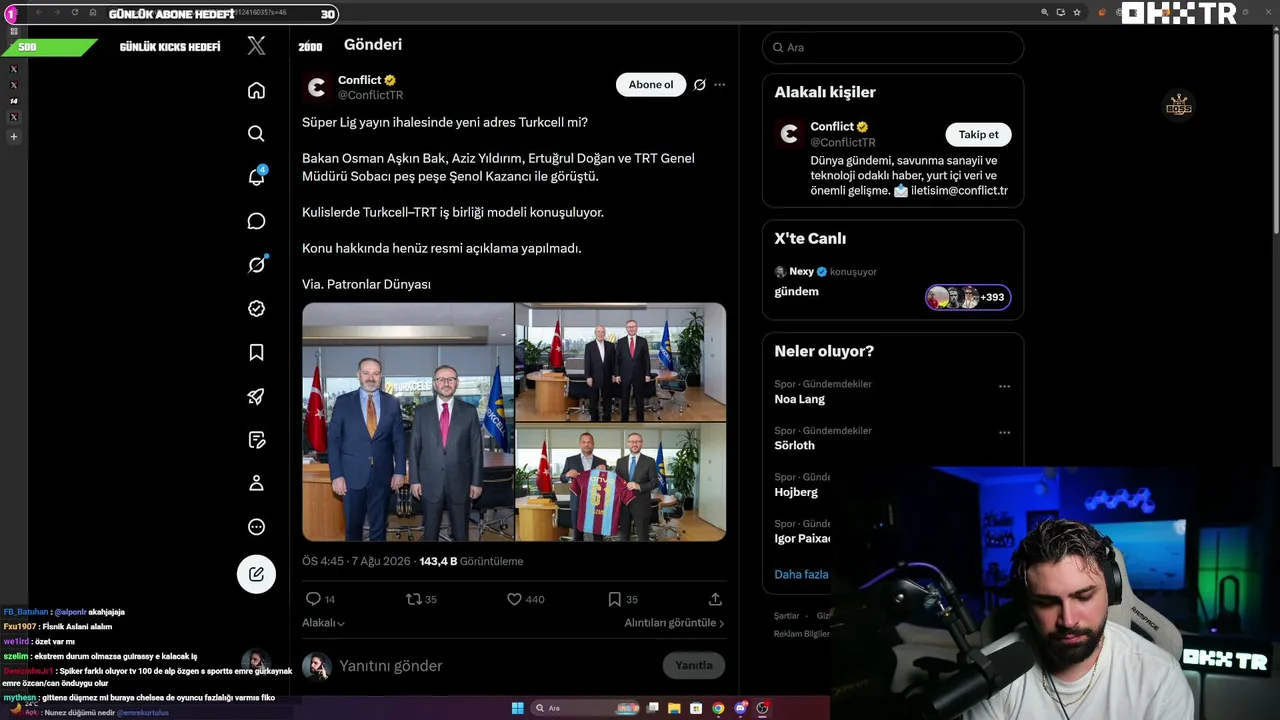
Task: Open Discord from the taskbar
Action: click(x=740, y=708)
